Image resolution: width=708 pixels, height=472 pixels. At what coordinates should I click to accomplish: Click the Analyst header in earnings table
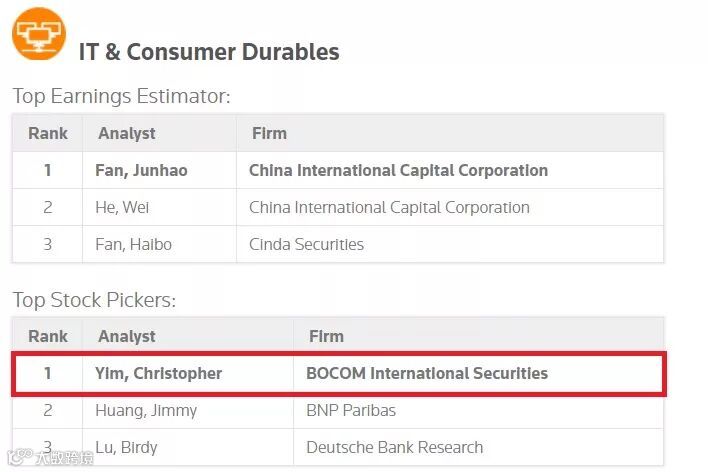(x=127, y=133)
